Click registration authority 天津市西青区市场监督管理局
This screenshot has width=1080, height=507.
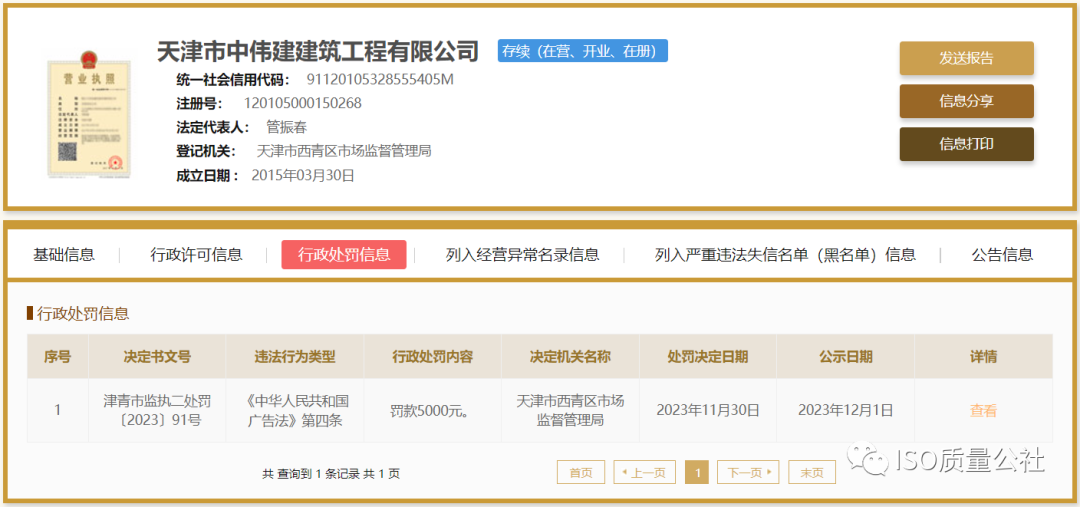tap(344, 151)
